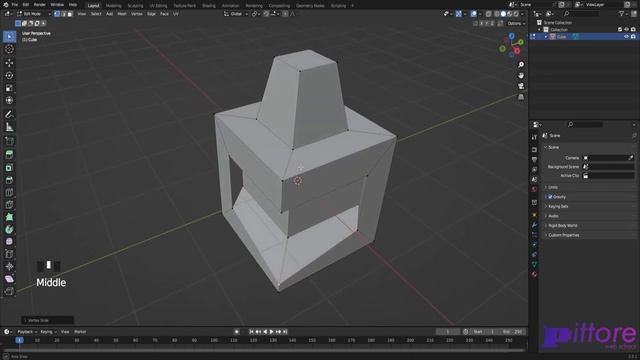Select the Rotate tool
Screen dimensions: 640x360
(x=9, y=75)
